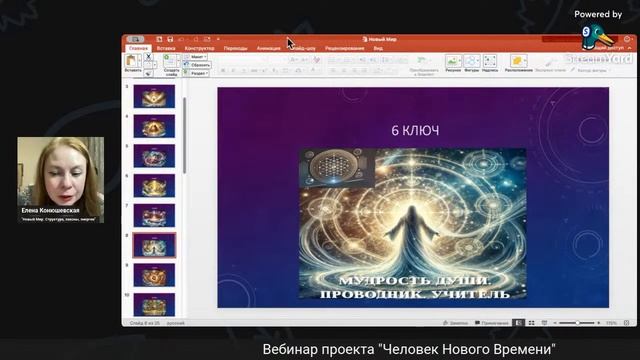Image resolution: width=640 pixels, height=360 pixels.
Task: Open Reading view icon in status bar
Action: pos(544,323)
